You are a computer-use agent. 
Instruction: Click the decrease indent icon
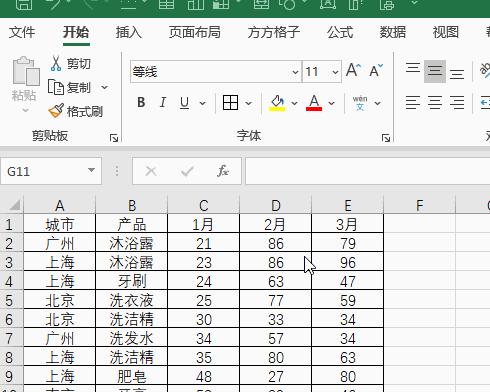coord(485,102)
